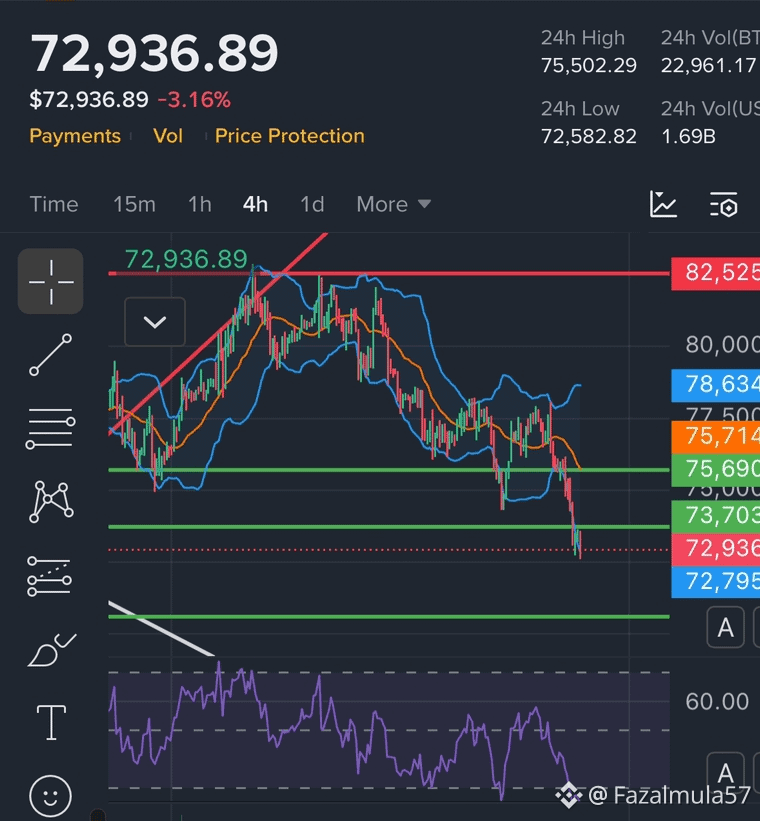Click the 1.69B volume value
760x821 pixels.
(688, 137)
